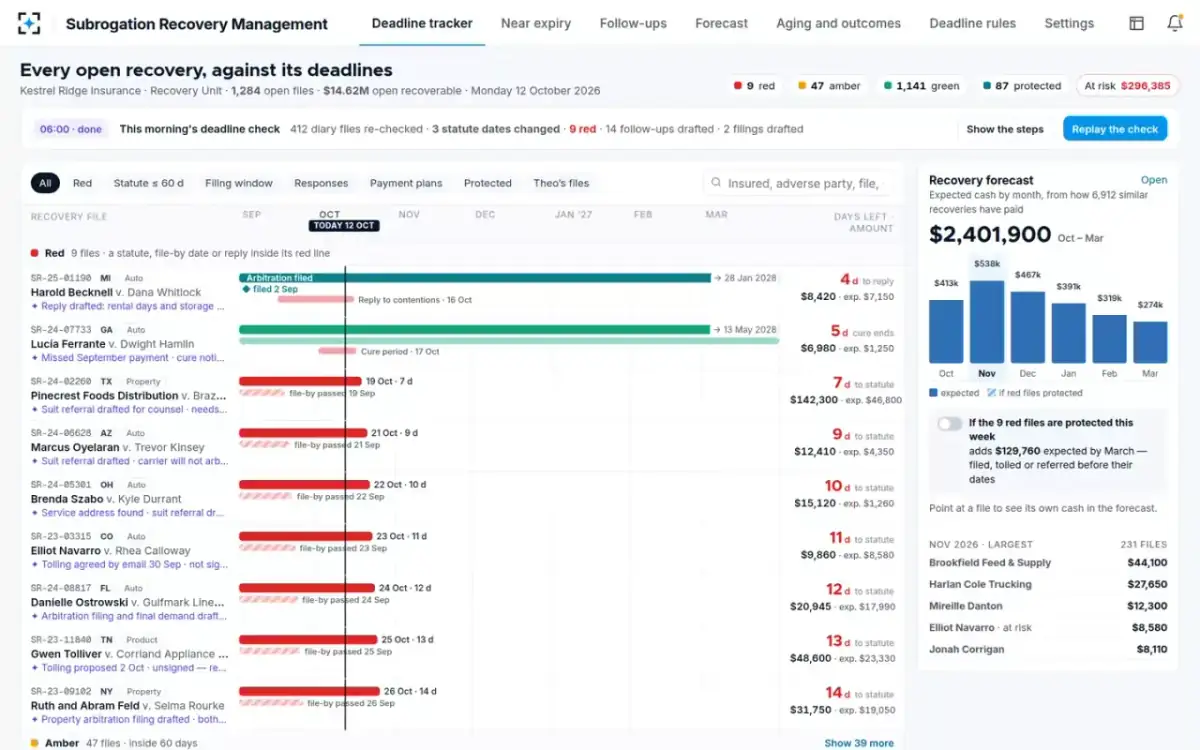Filter by Red files
Image resolution: width=1200 pixels, height=750 pixels.
82,183
